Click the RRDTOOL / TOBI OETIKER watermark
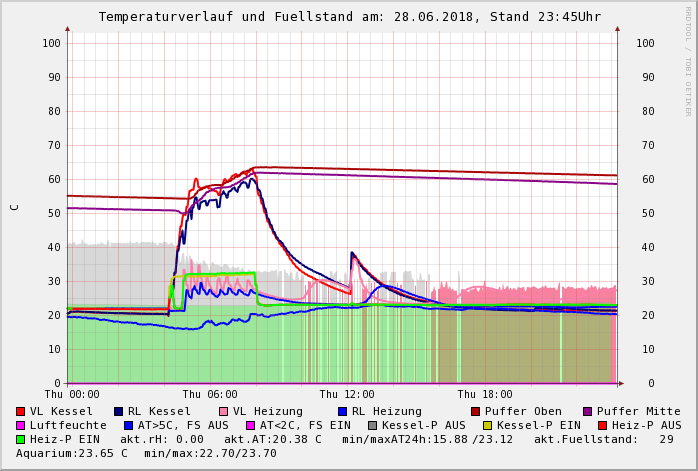The image size is (698, 471). pyautogui.click(x=688, y=60)
